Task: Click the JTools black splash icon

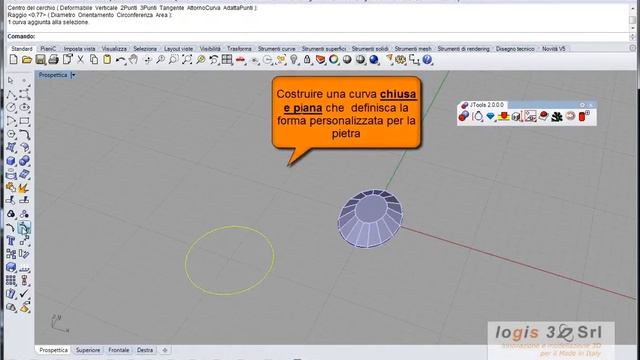Action: (x=557, y=117)
